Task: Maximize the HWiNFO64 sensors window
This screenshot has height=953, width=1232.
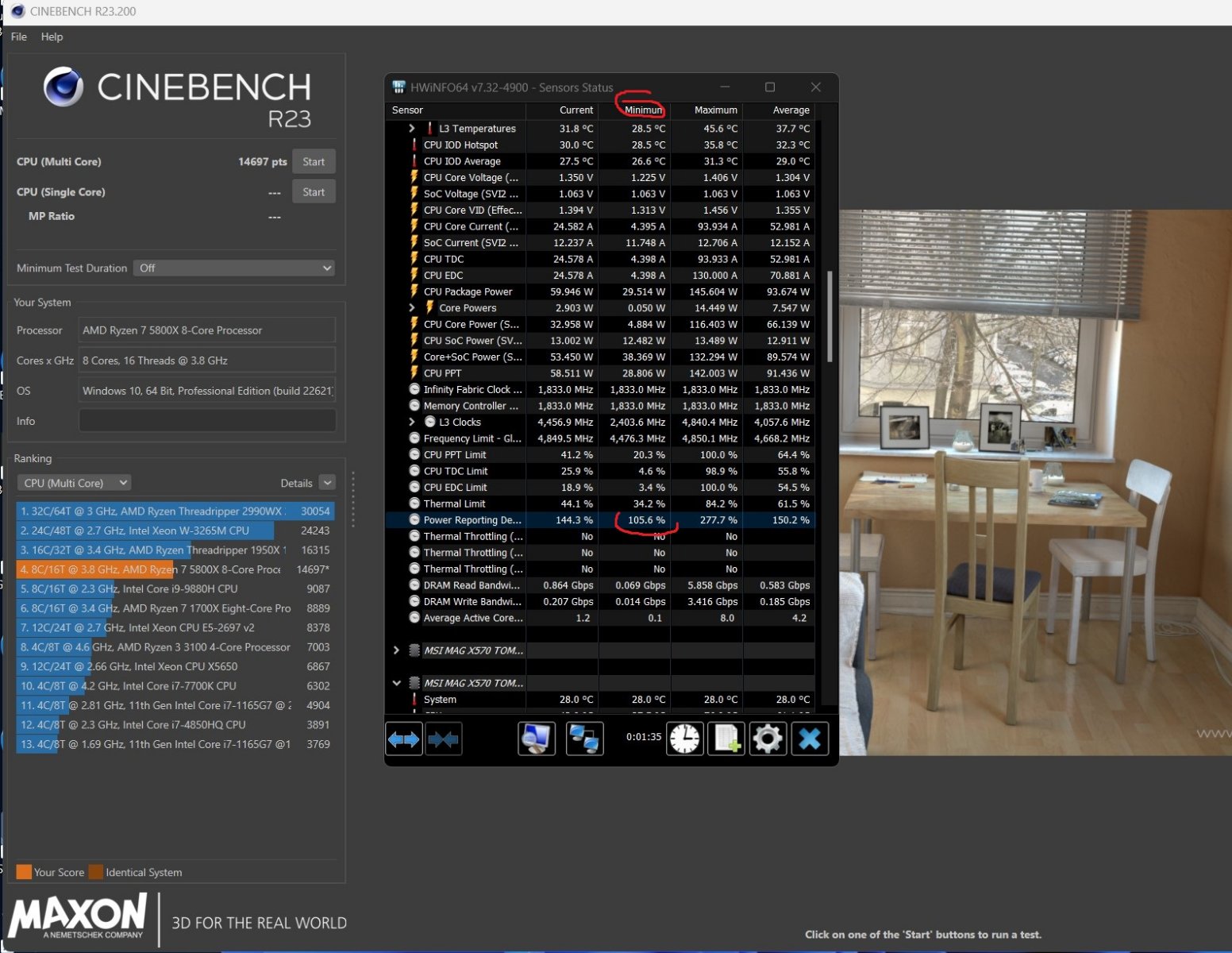Action: 769,87
